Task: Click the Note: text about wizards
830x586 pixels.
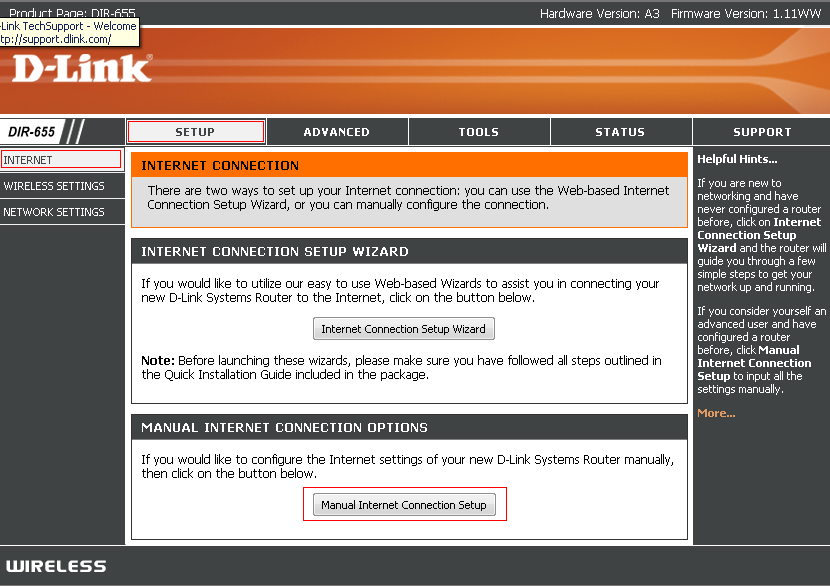Action: [401, 367]
